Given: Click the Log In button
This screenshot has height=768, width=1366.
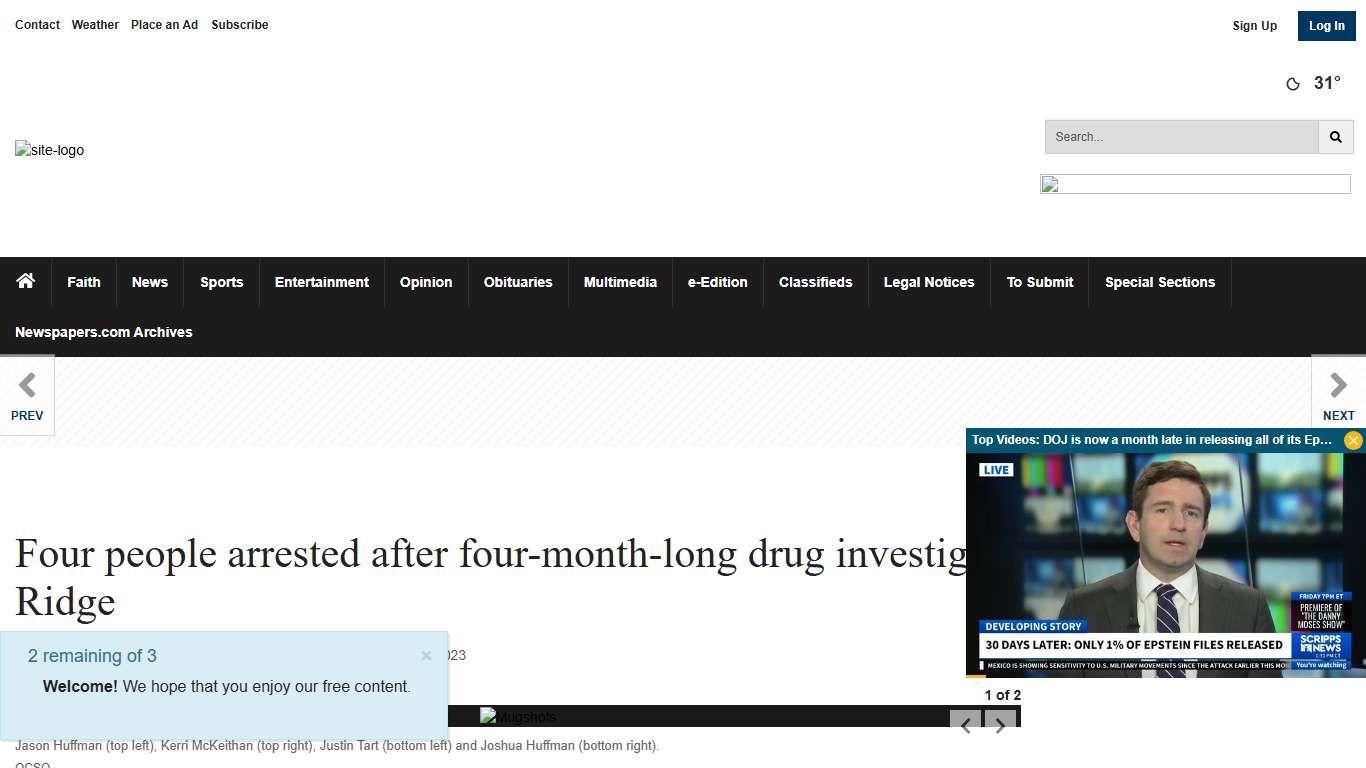Looking at the screenshot, I should pos(1326,26).
